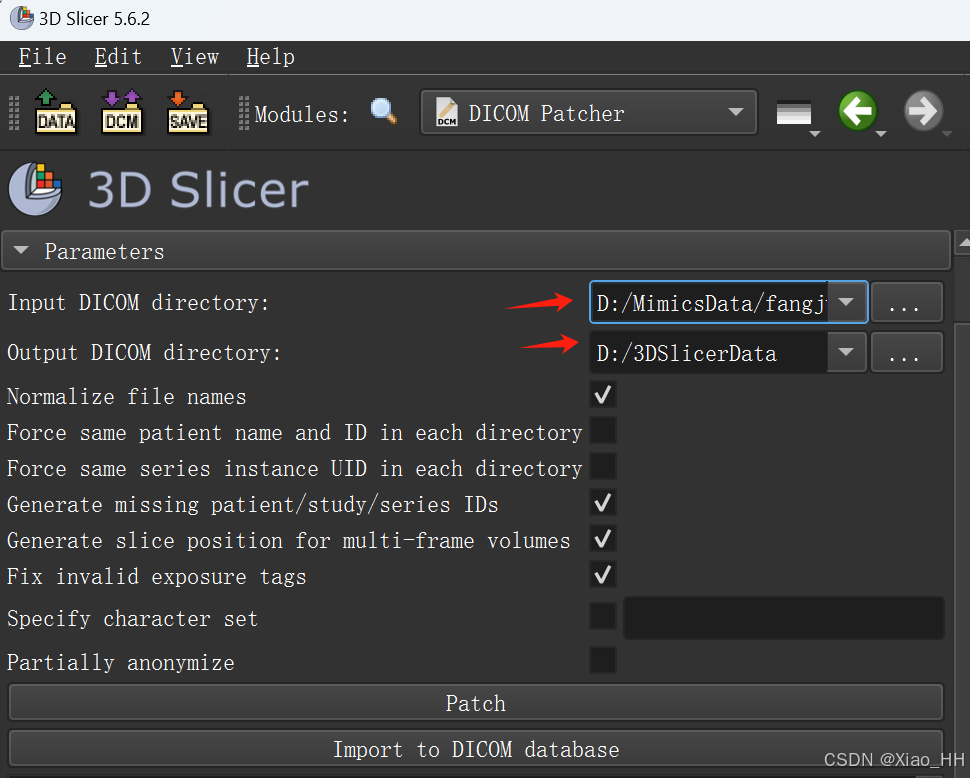Go back with green arrow
970x778 pixels.
[858, 111]
